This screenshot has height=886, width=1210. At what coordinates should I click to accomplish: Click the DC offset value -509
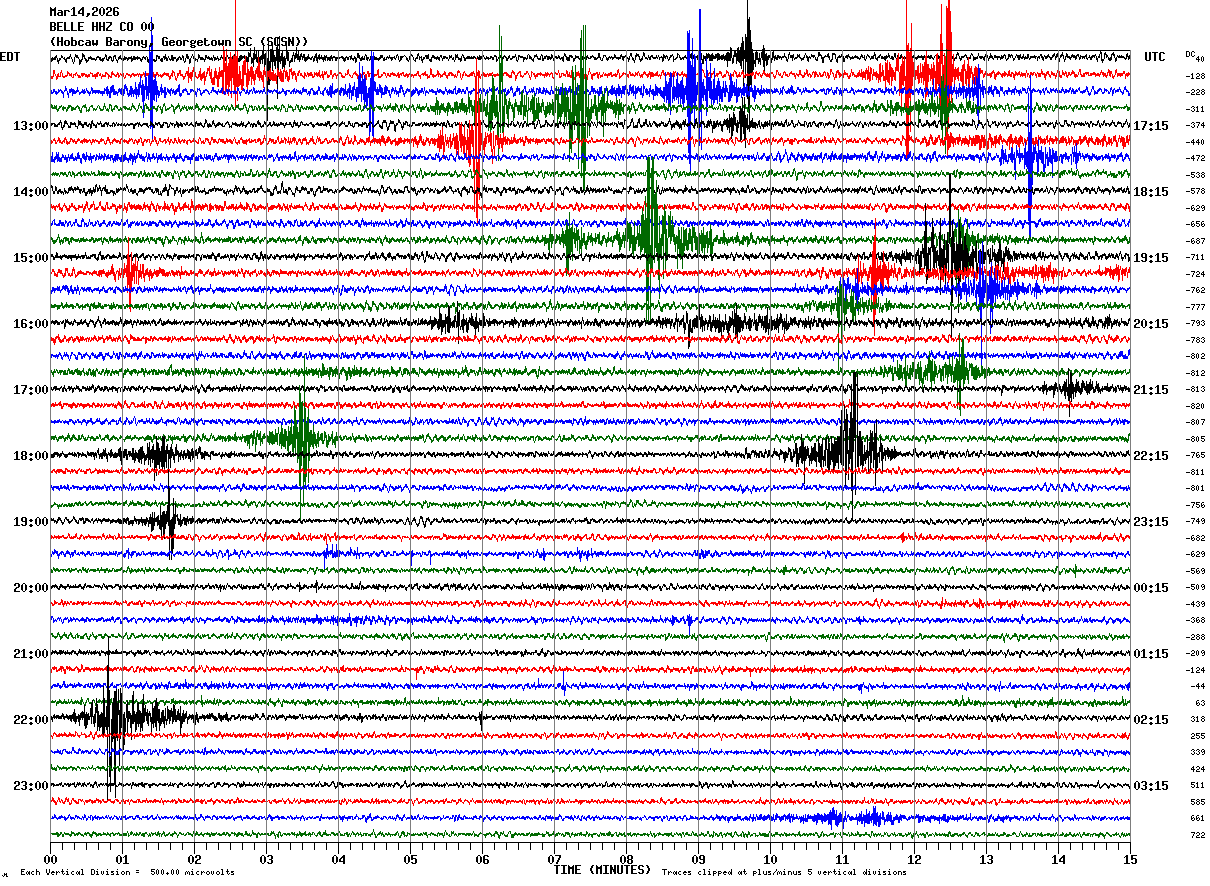pos(1195,587)
